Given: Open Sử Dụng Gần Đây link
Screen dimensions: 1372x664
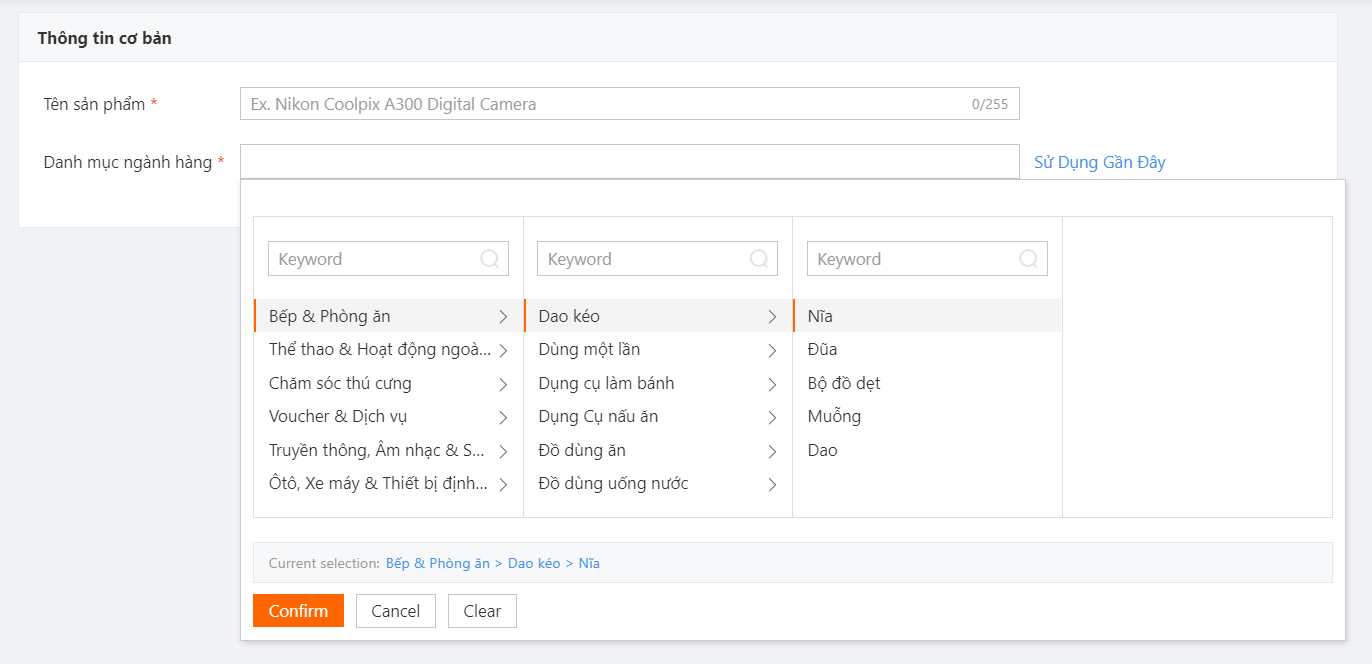Looking at the screenshot, I should click(1099, 162).
